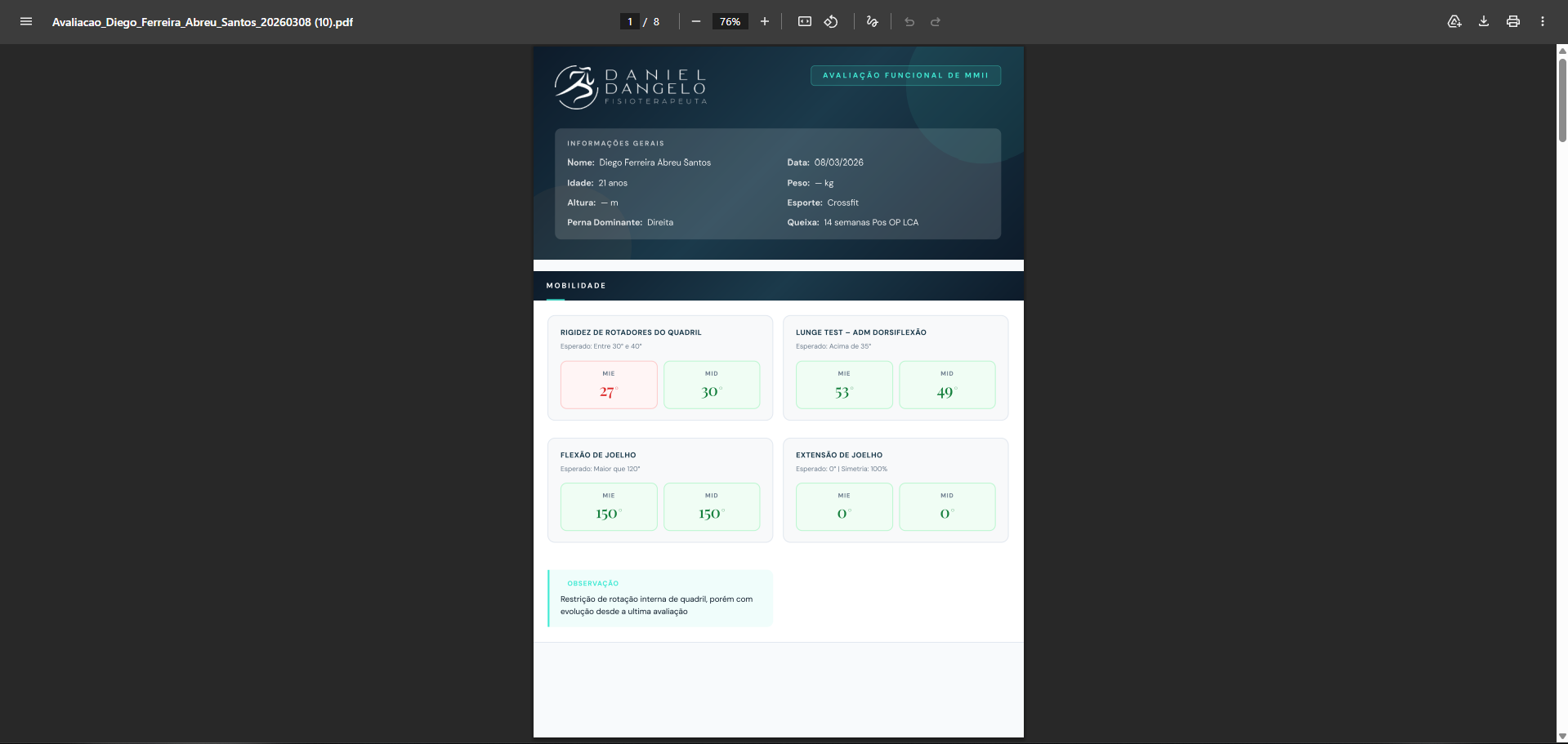Viewport: 1568px width, 744px height.
Task: Print the PDF document
Action: [1512, 22]
